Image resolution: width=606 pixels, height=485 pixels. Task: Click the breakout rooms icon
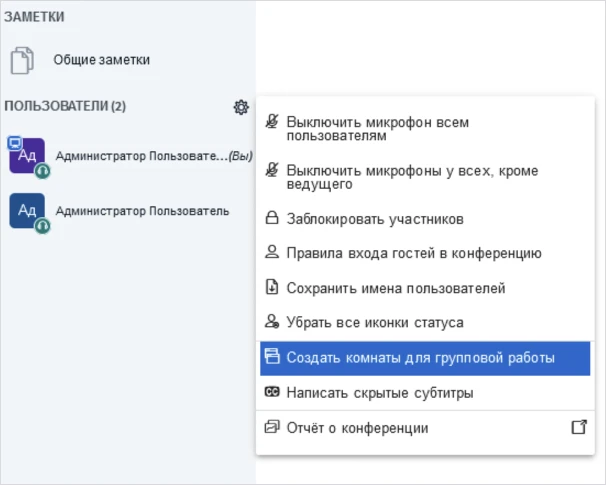point(272,356)
